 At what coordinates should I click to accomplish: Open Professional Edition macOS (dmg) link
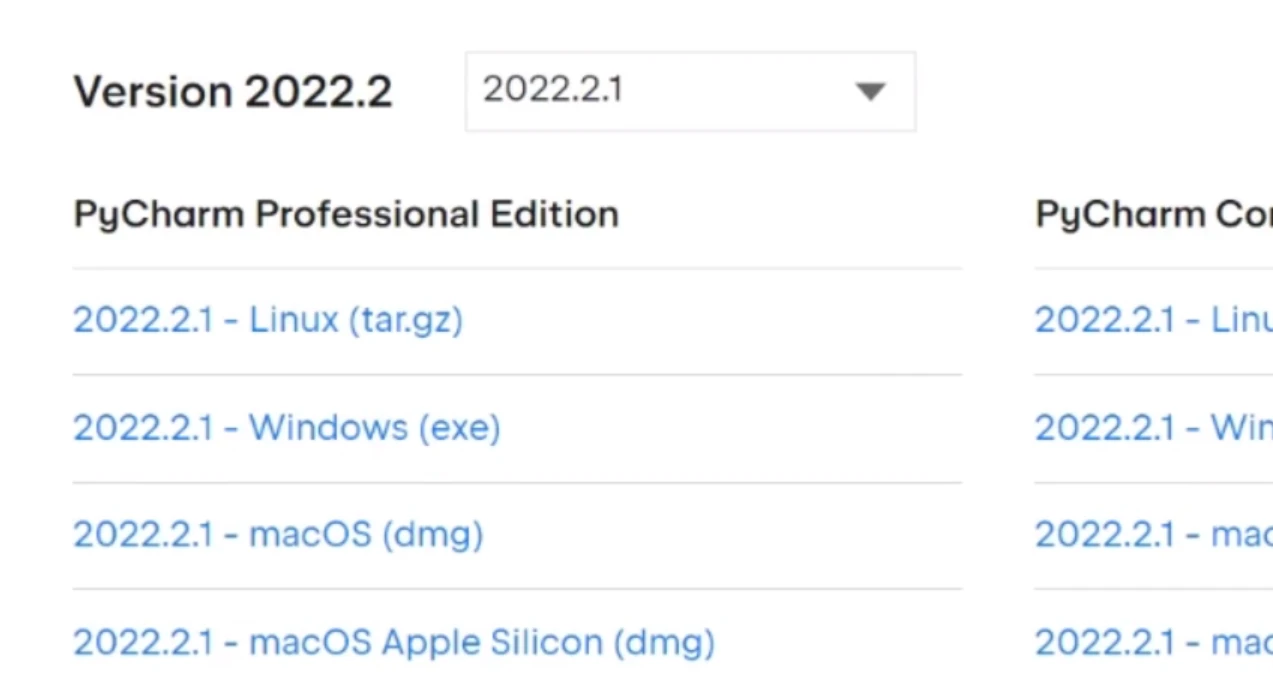click(278, 534)
